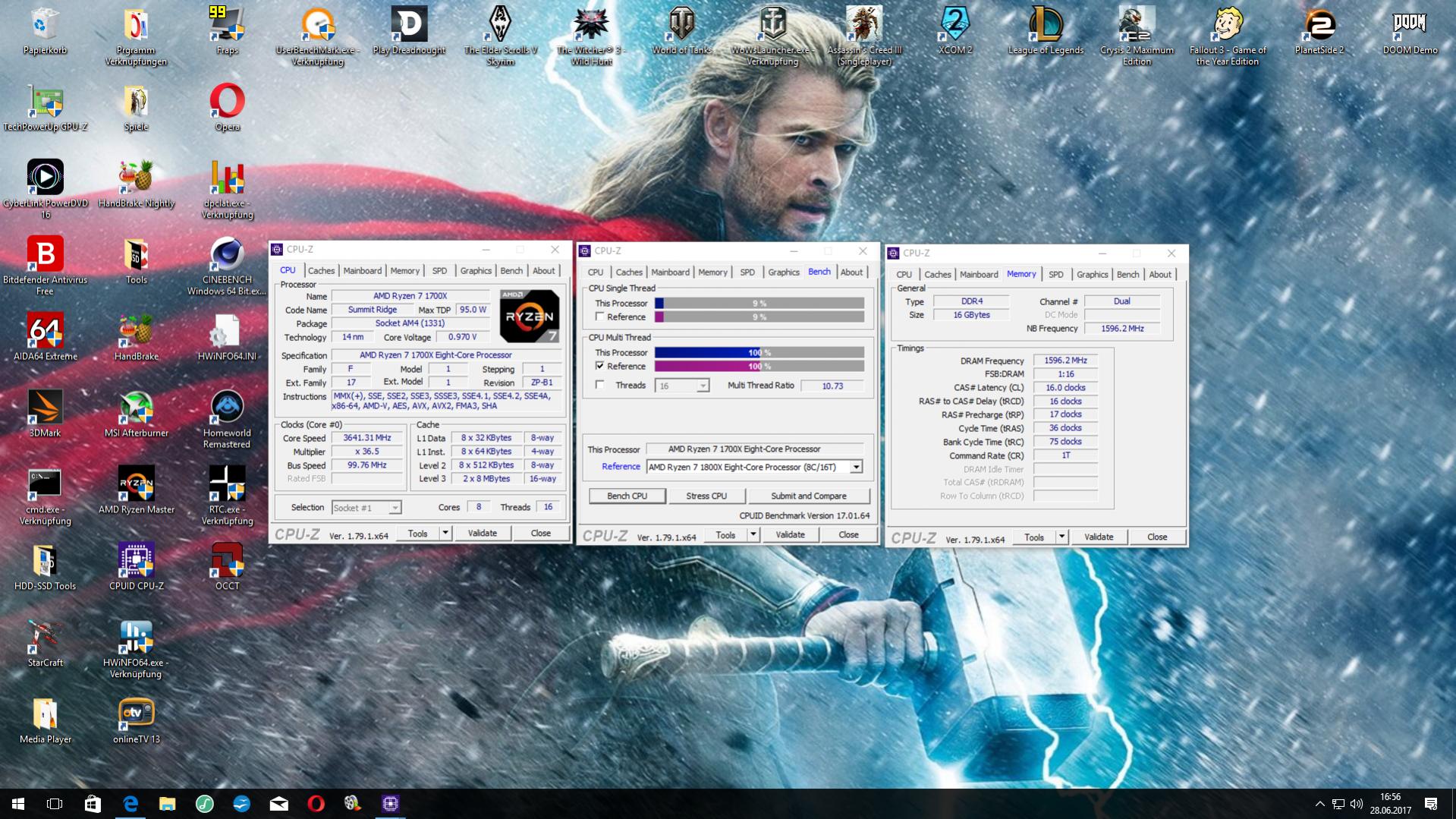The image size is (1456, 819).
Task: Click the Close button in the Bench window
Action: [x=848, y=535]
